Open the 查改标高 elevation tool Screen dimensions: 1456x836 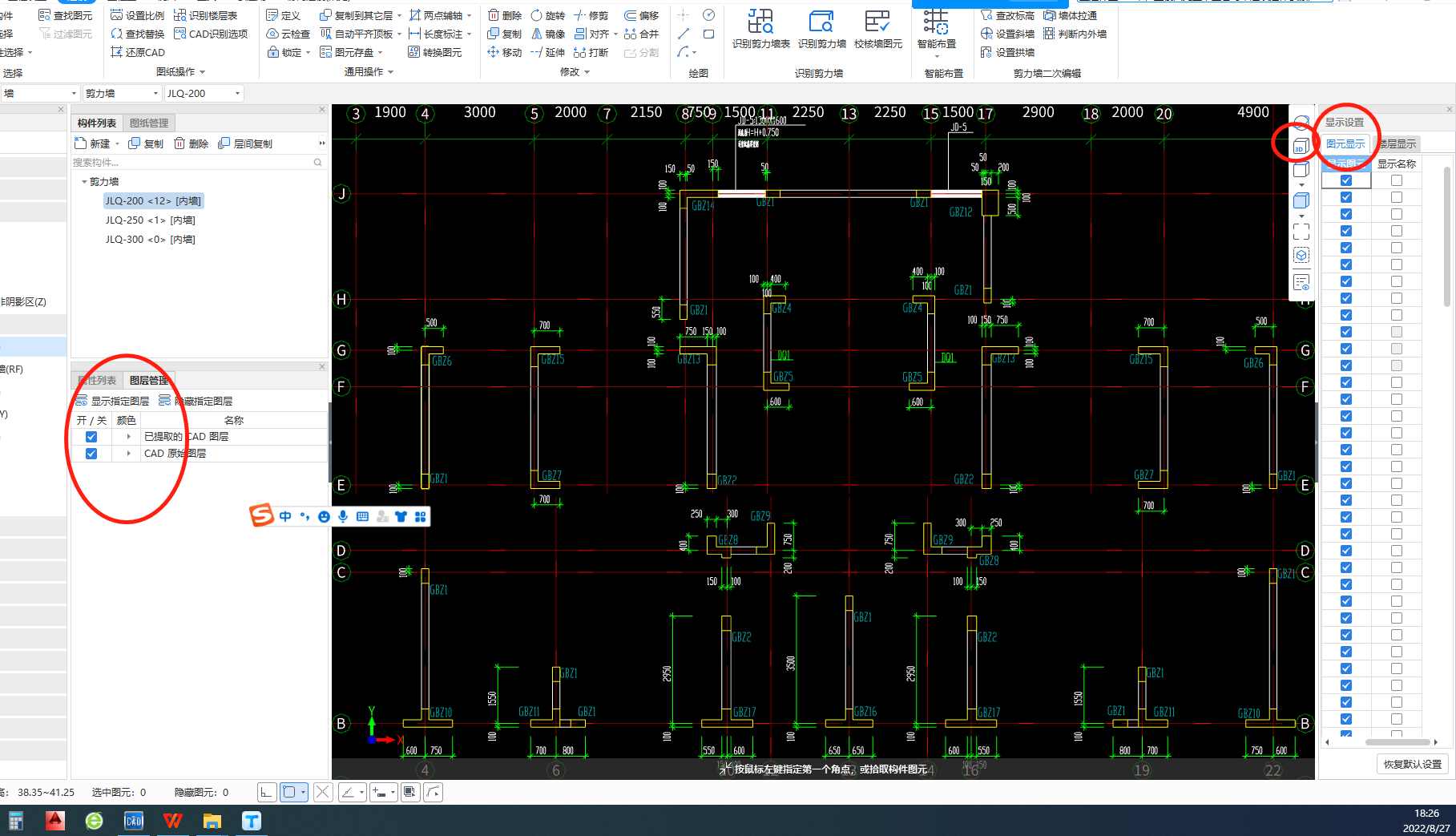point(1007,15)
